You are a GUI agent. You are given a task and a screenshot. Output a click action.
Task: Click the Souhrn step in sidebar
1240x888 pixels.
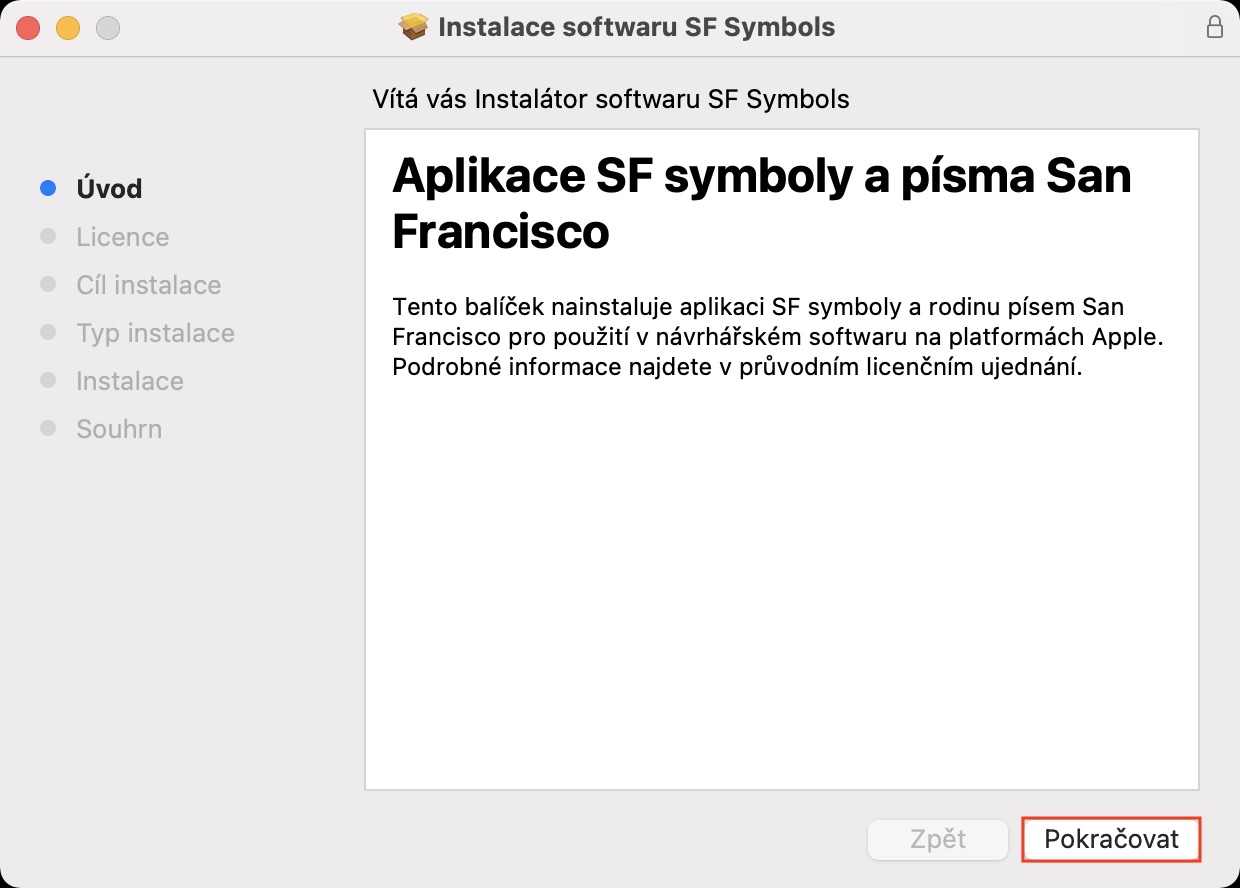(119, 429)
